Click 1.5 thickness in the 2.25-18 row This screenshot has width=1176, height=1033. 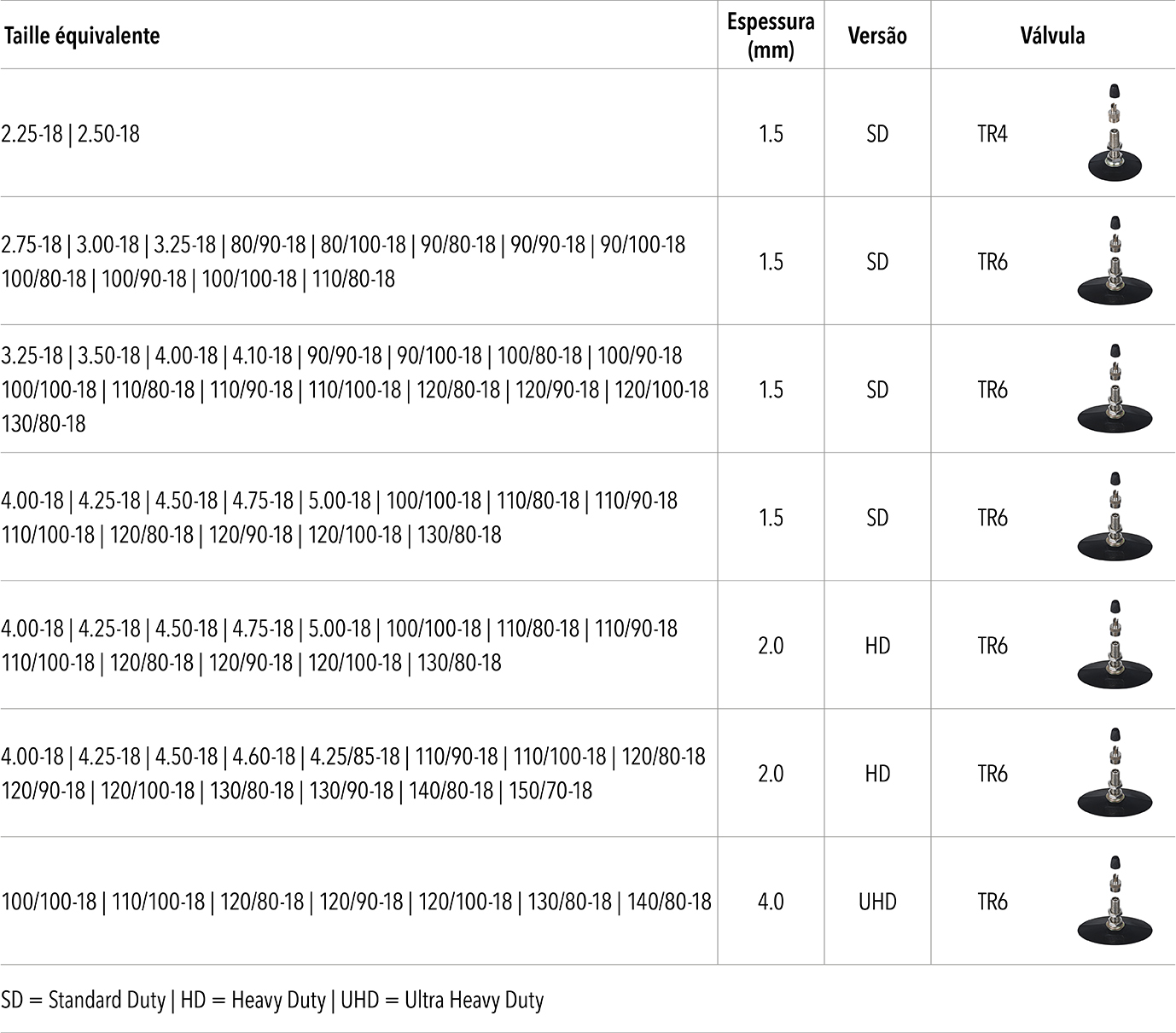coord(771,134)
